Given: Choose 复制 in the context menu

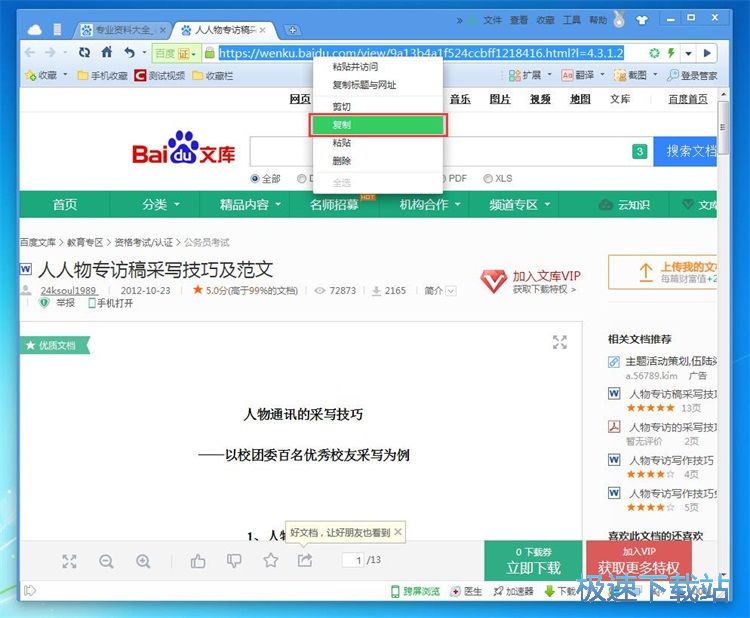Looking at the screenshot, I should pos(378,125).
